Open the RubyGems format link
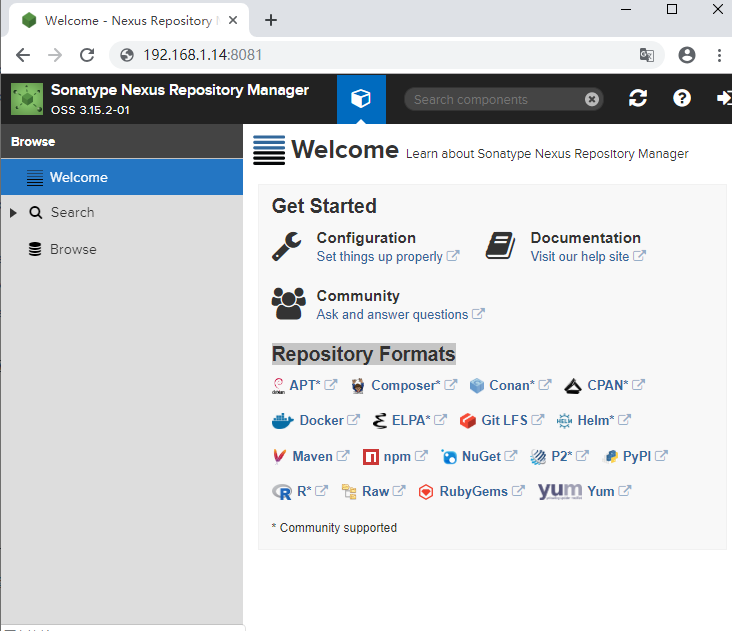This screenshot has height=631, width=732. [x=473, y=491]
